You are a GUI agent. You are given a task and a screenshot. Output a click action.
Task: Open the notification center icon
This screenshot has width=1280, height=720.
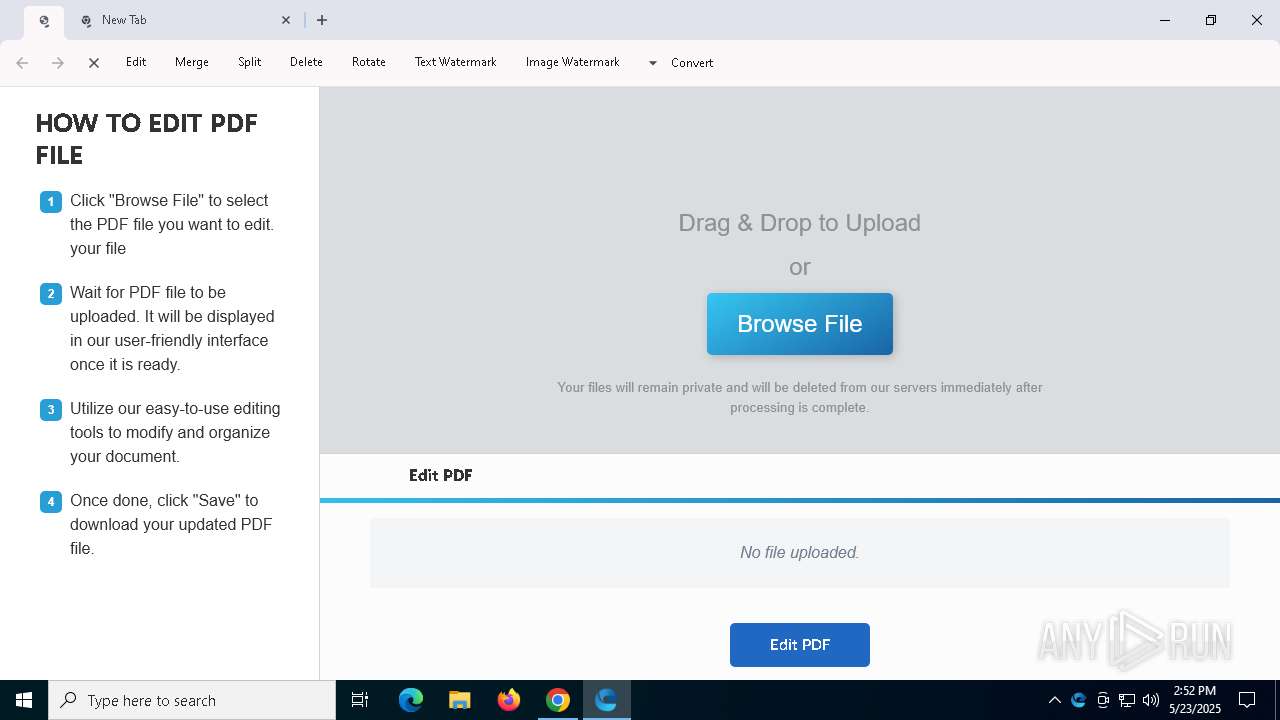point(1247,700)
